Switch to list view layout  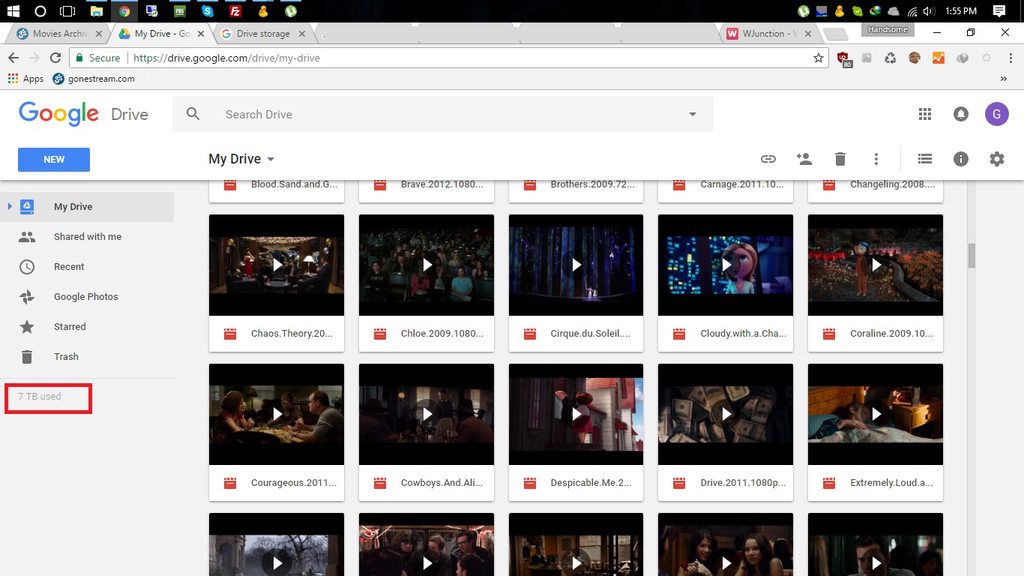pos(924,159)
